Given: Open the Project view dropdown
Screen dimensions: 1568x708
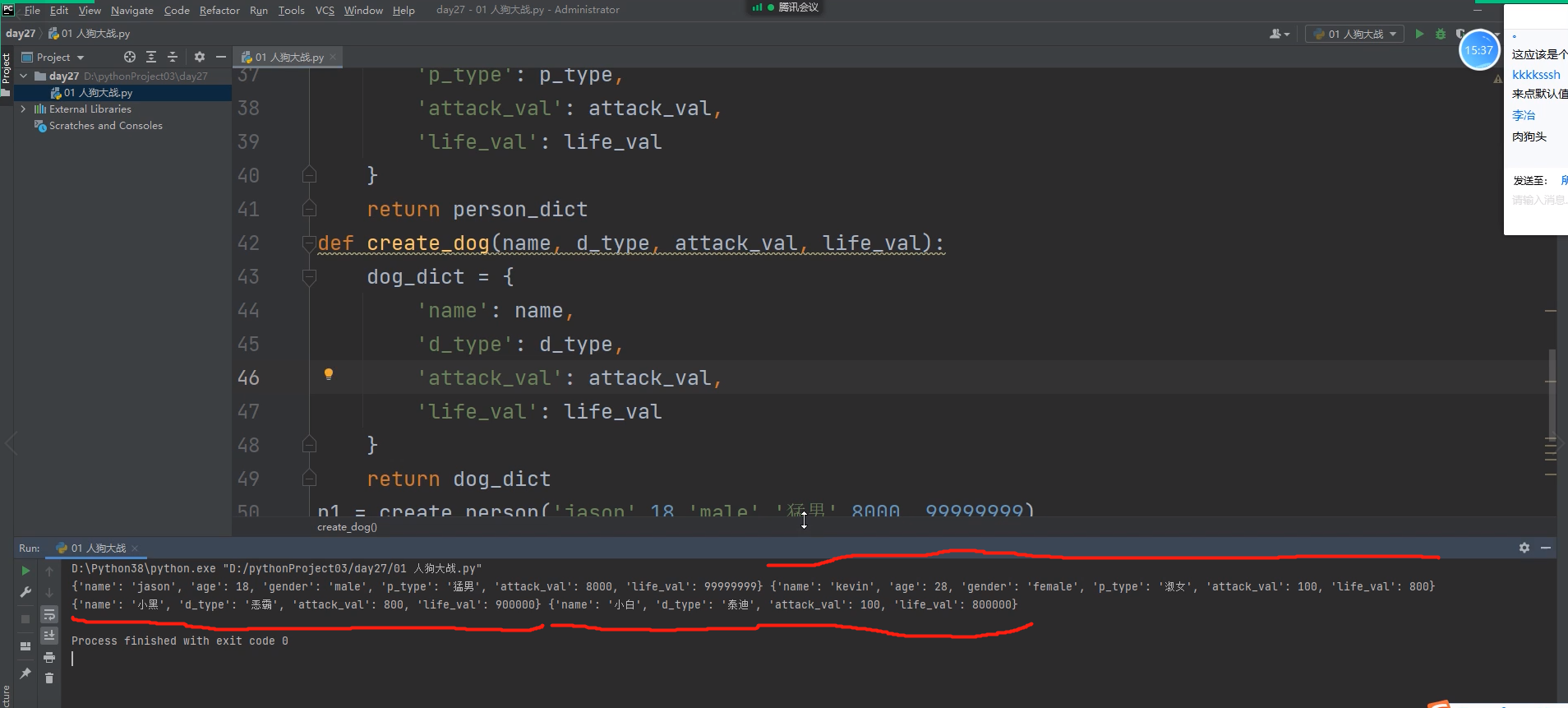Looking at the screenshot, I should [53, 57].
